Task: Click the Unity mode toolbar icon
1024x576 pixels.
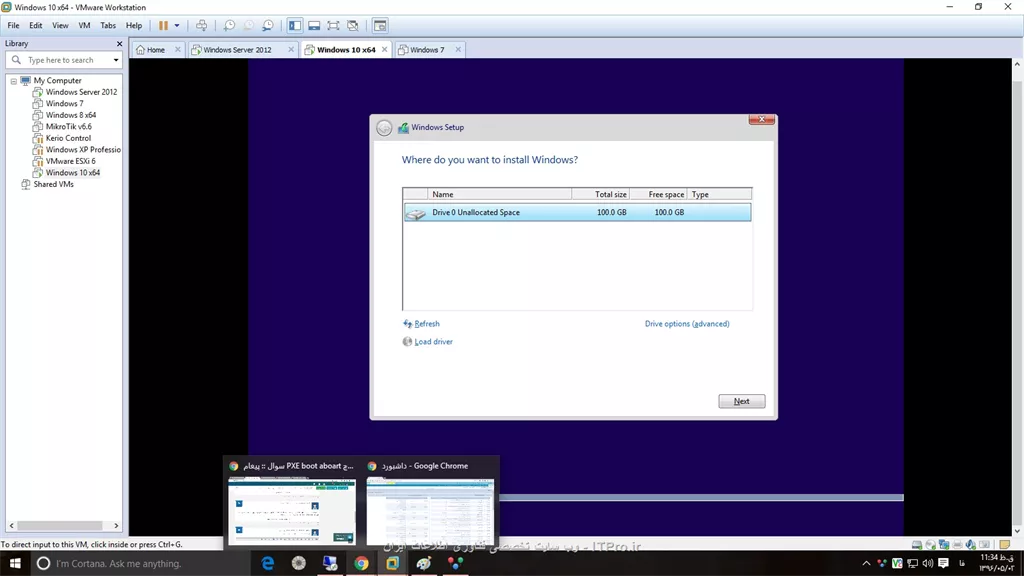Action: tap(353, 25)
